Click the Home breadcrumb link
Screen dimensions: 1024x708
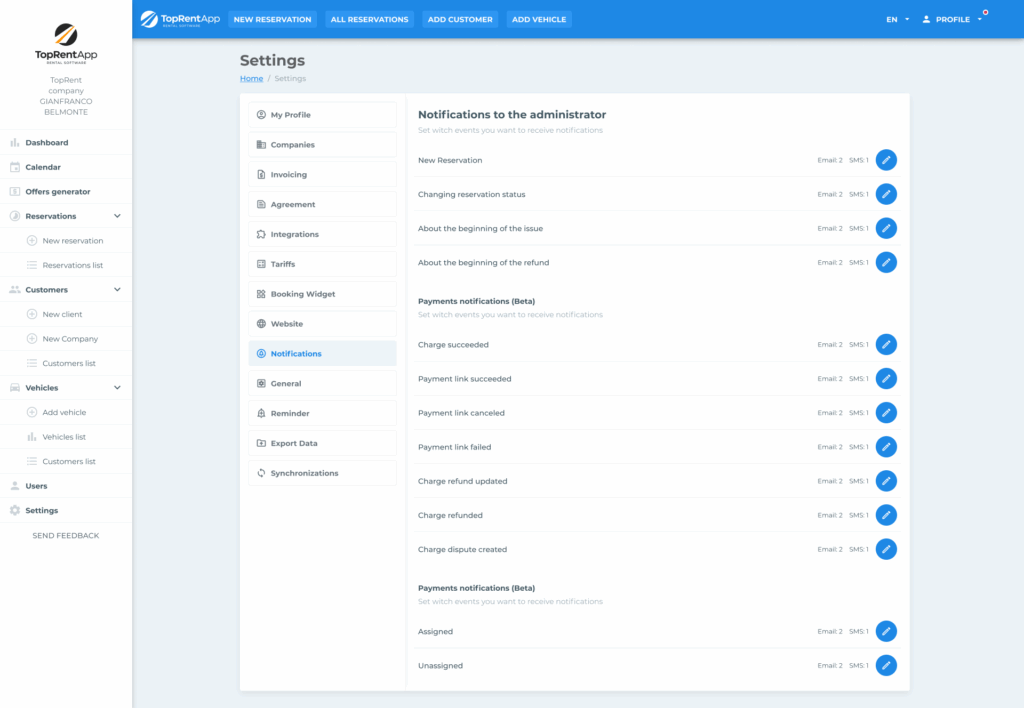(x=251, y=78)
